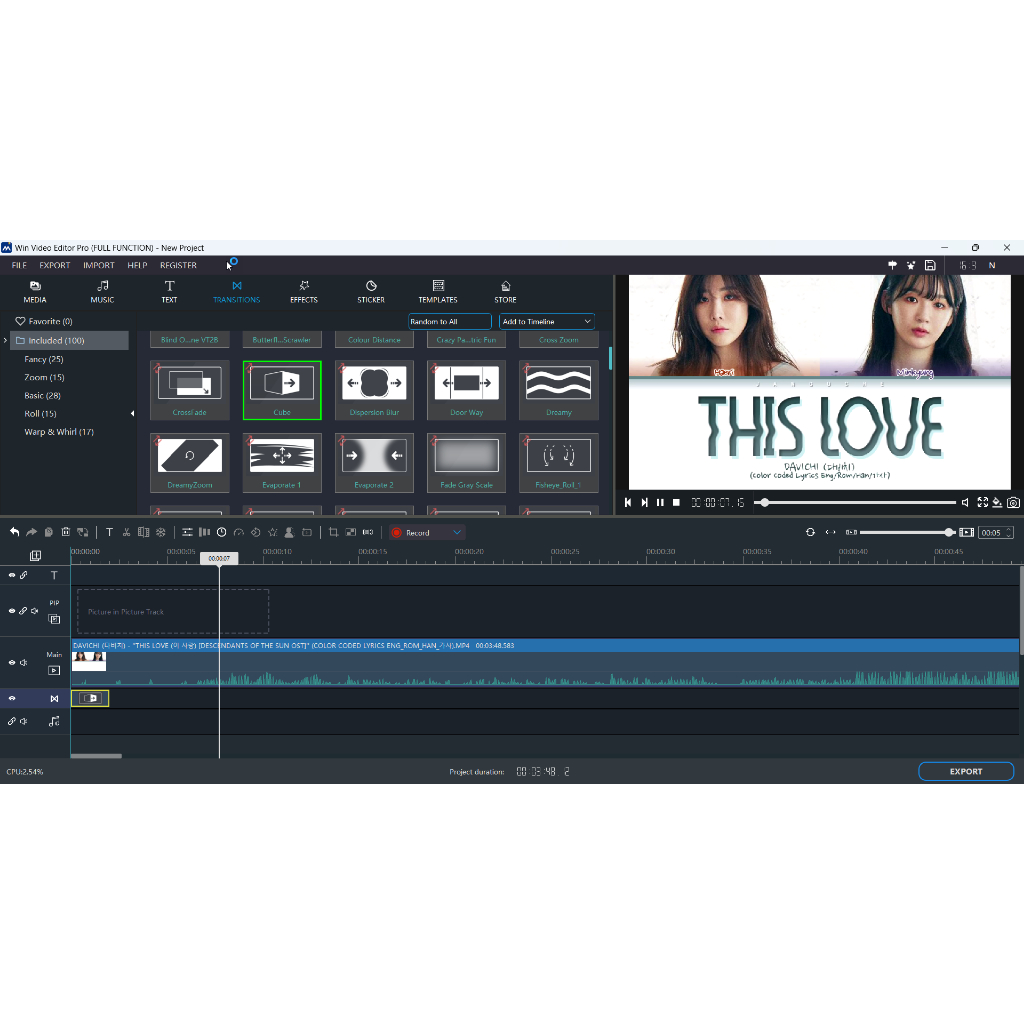Click the save project floppy icon

tap(930, 265)
